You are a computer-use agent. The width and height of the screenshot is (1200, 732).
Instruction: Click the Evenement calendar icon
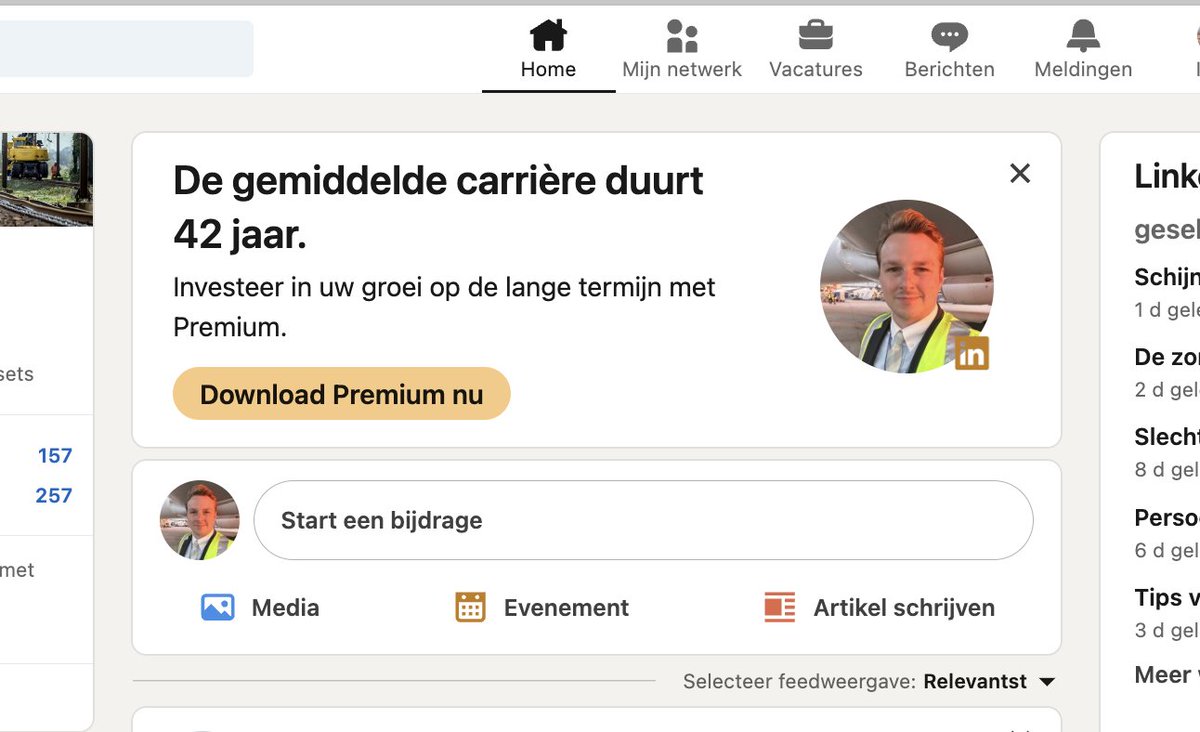[x=470, y=607]
